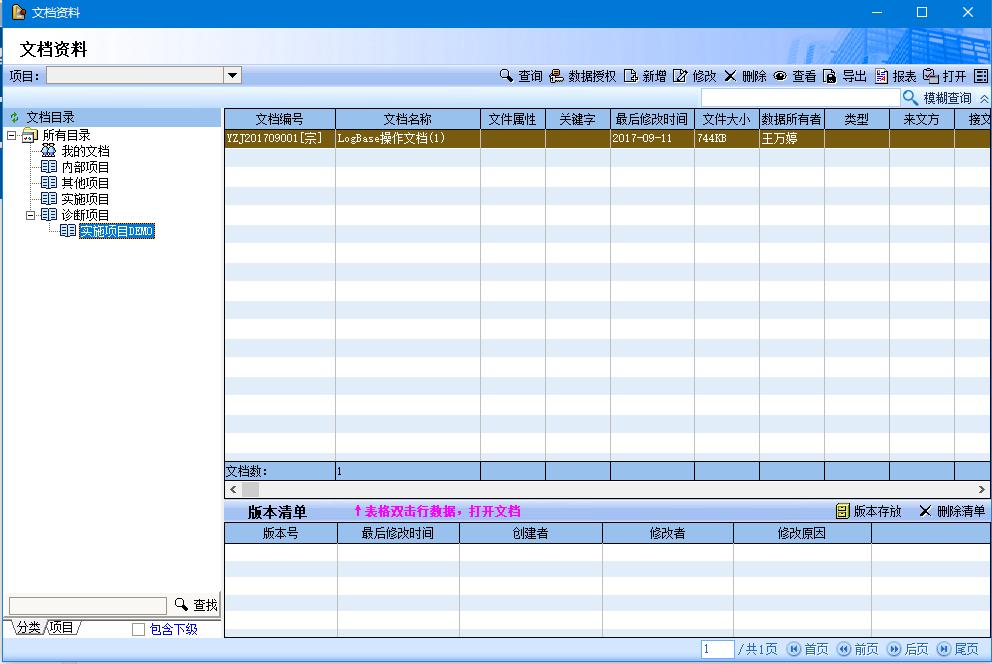
Task: Open the 项目 dropdown list
Action: pos(232,75)
